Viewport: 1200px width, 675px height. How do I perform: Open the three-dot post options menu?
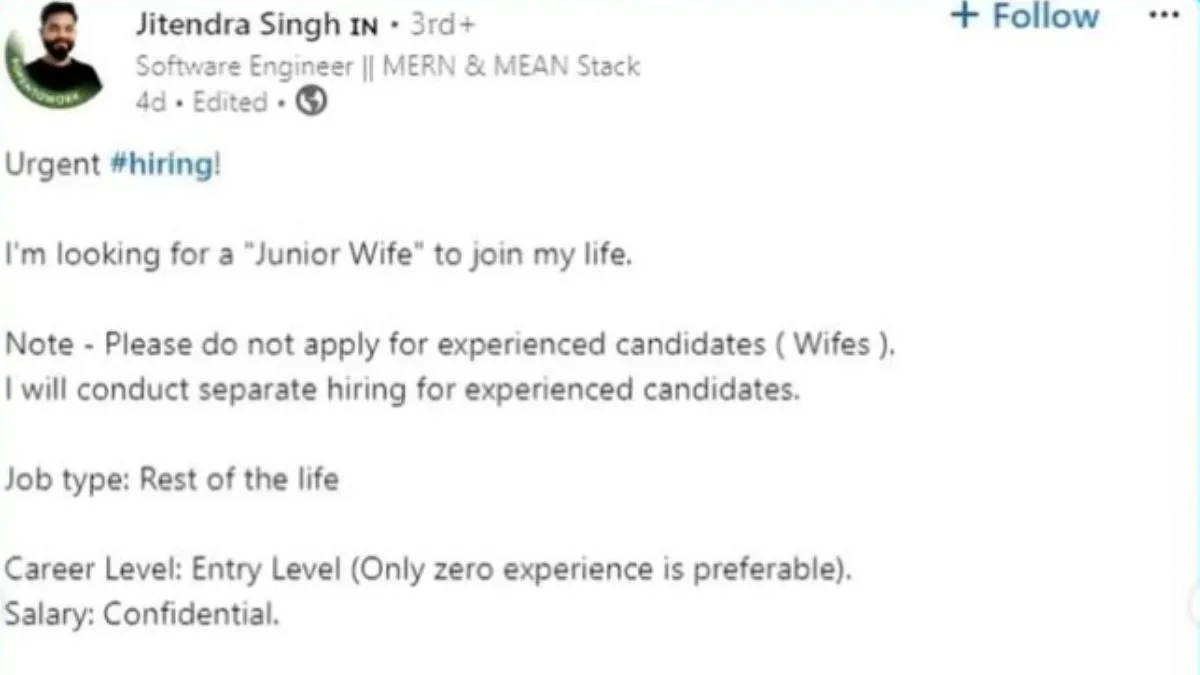coord(1164,17)
